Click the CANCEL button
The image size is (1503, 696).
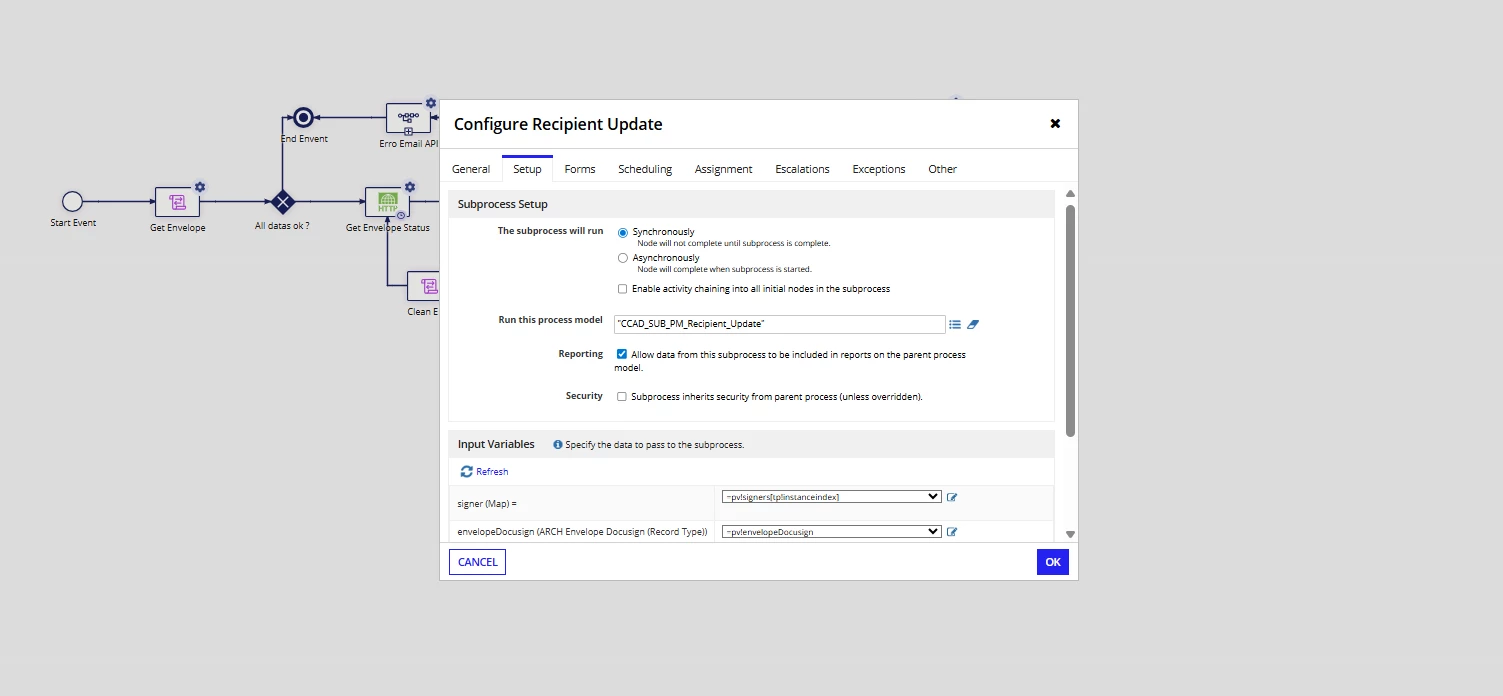tap(477, 562)
